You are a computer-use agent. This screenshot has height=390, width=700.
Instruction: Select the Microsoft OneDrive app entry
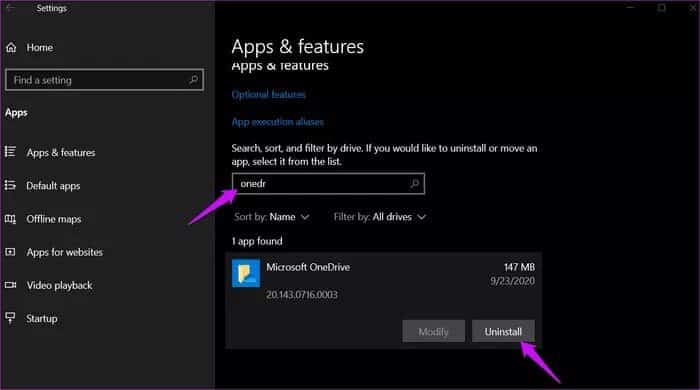[x=383, y=300]
